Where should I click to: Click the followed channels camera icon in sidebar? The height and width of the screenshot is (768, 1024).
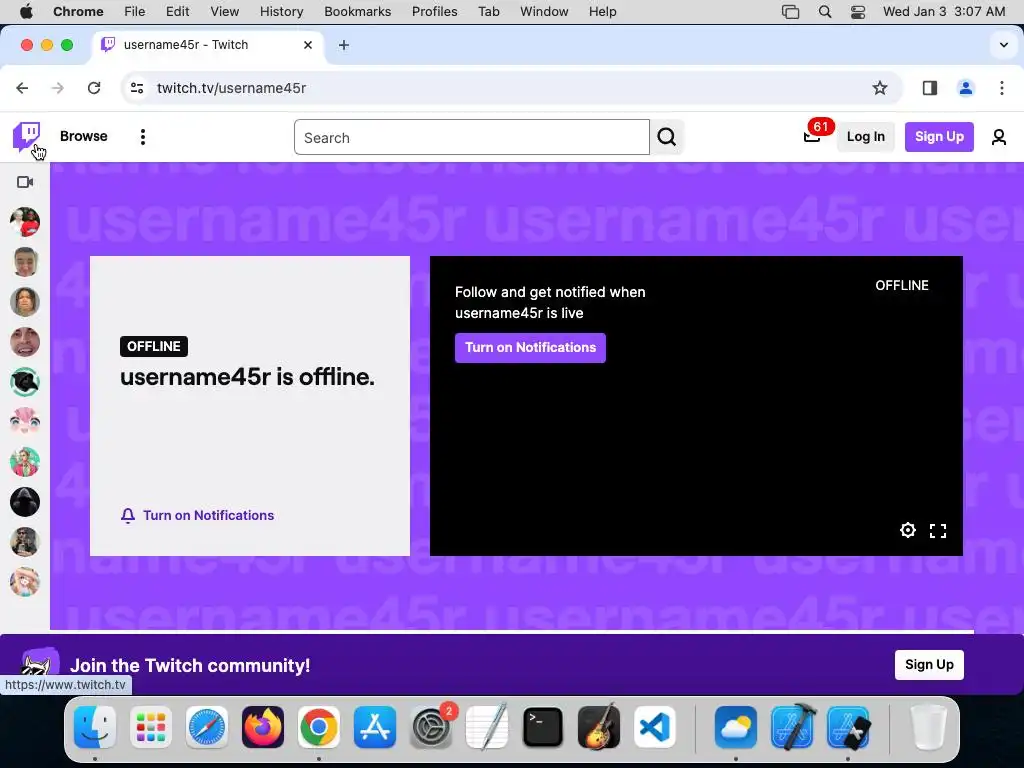(x=25, y=182)
